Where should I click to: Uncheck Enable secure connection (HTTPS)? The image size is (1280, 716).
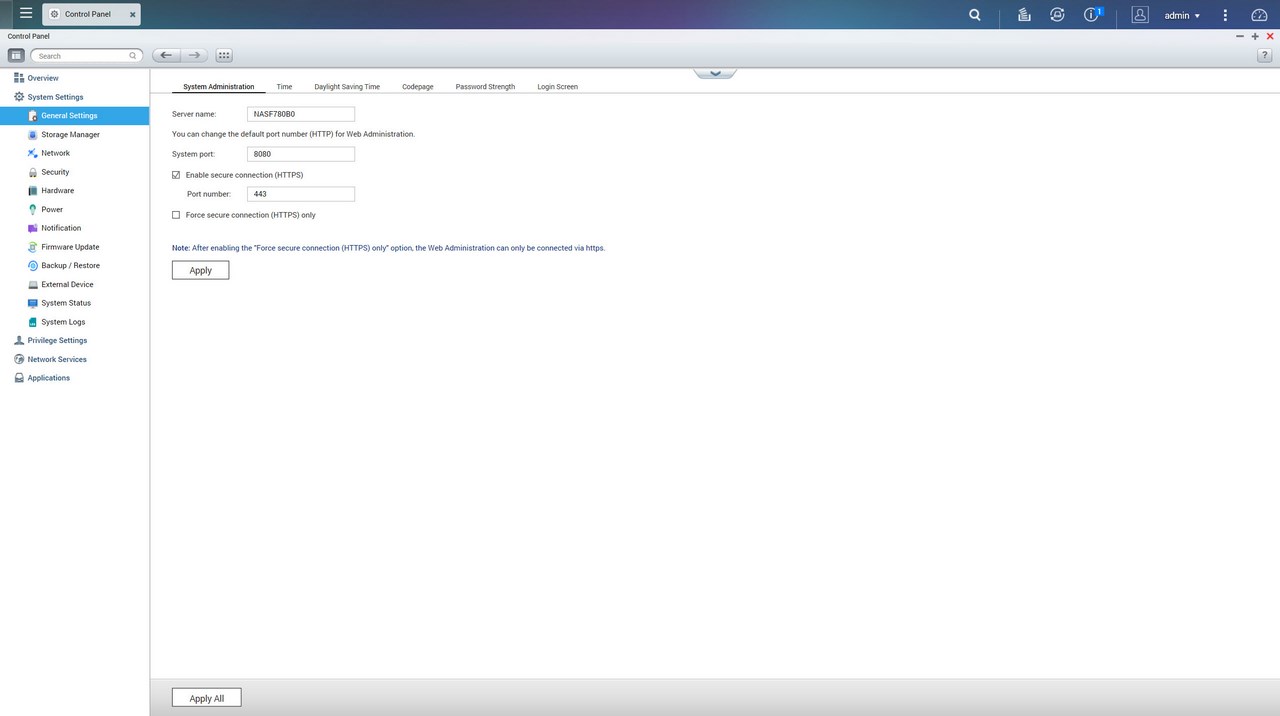176,175
